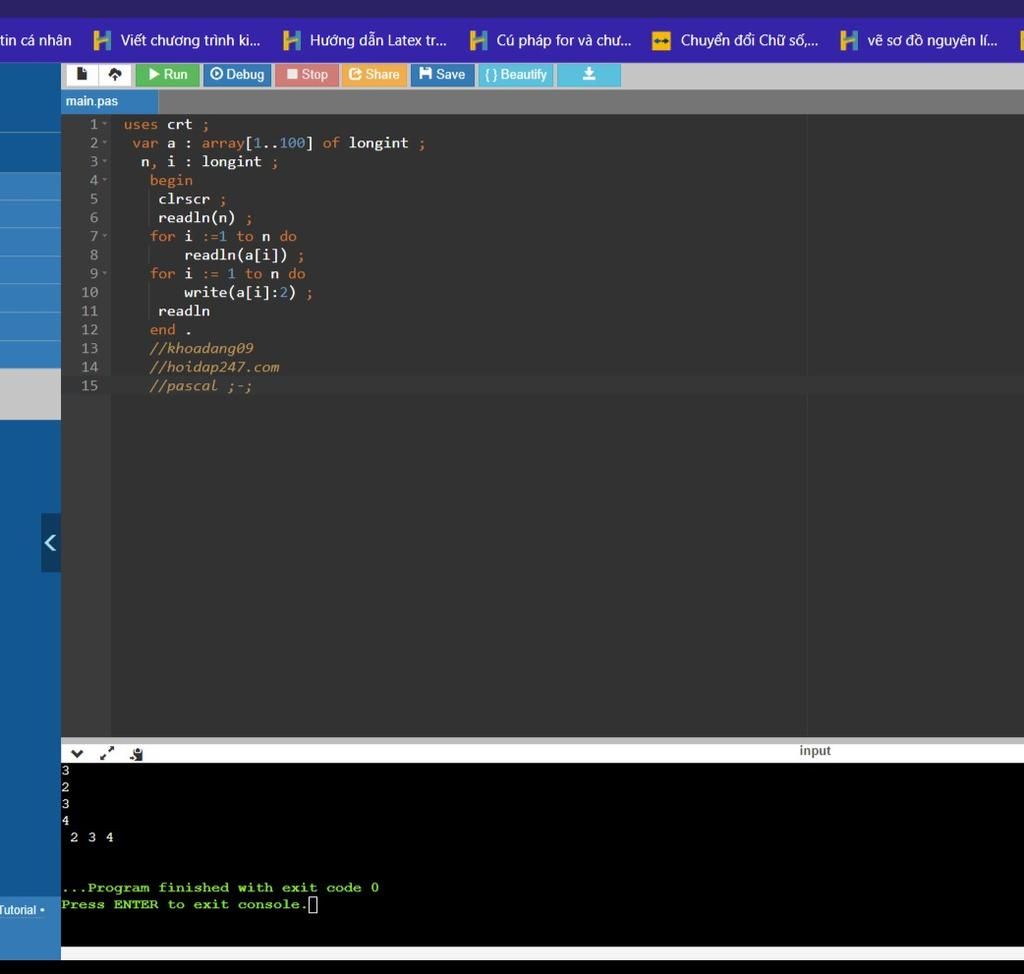
Task: Share the code project
Action: [374, 74]
